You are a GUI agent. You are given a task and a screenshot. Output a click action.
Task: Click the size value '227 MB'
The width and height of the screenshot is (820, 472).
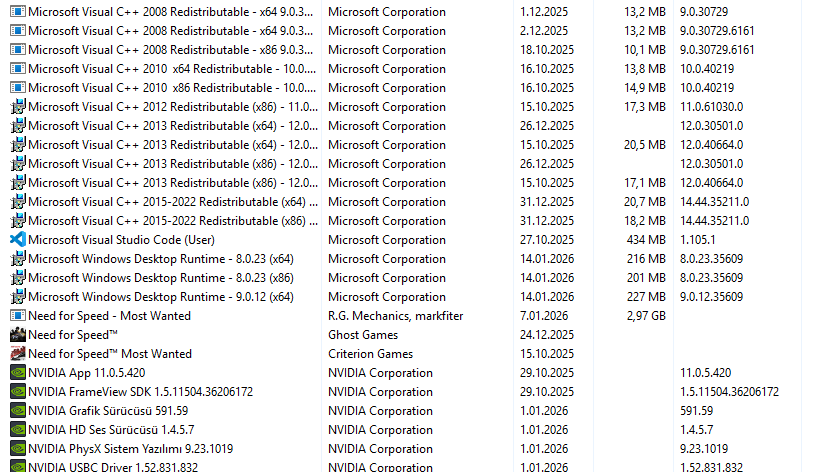[x=646, y=297]
